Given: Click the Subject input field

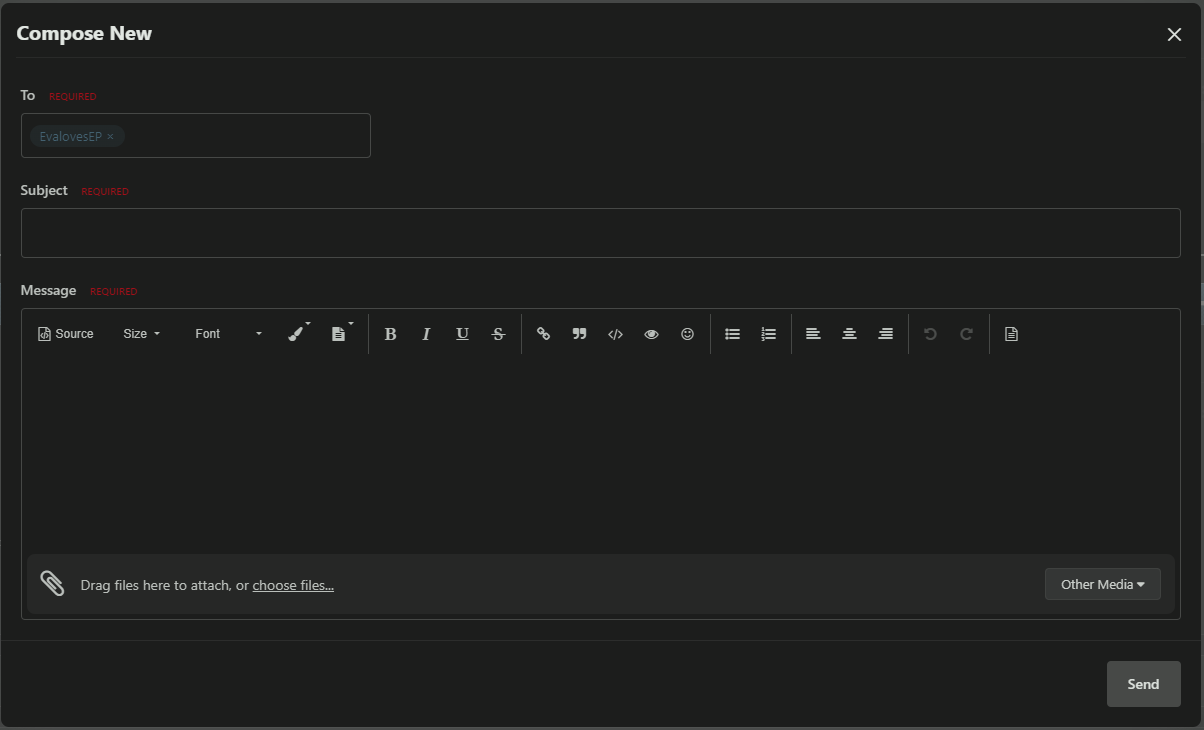Looking at the screenshot, I should pos(601,233).
